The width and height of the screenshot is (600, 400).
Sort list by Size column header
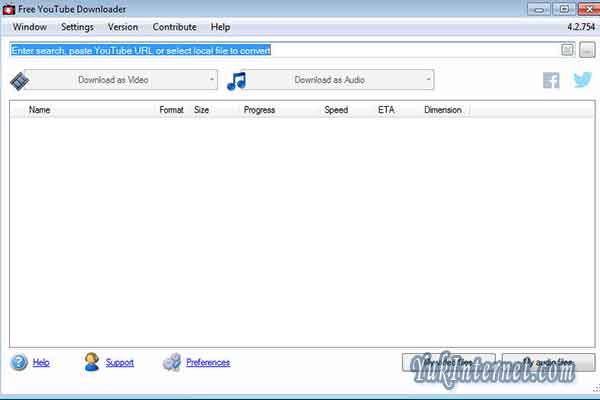coord(201,110)
